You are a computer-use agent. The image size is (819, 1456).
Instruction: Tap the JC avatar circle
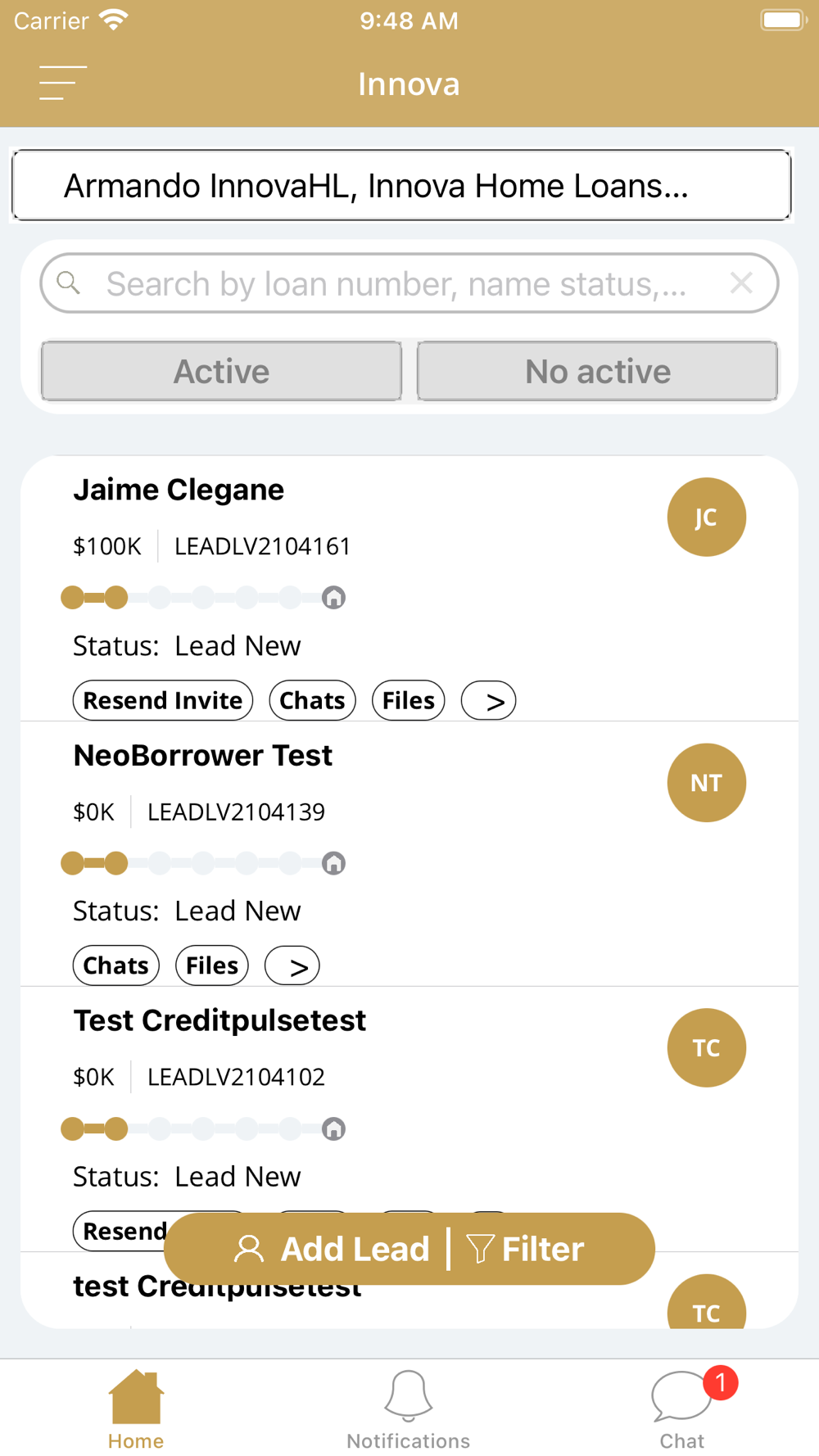(706, 518)
